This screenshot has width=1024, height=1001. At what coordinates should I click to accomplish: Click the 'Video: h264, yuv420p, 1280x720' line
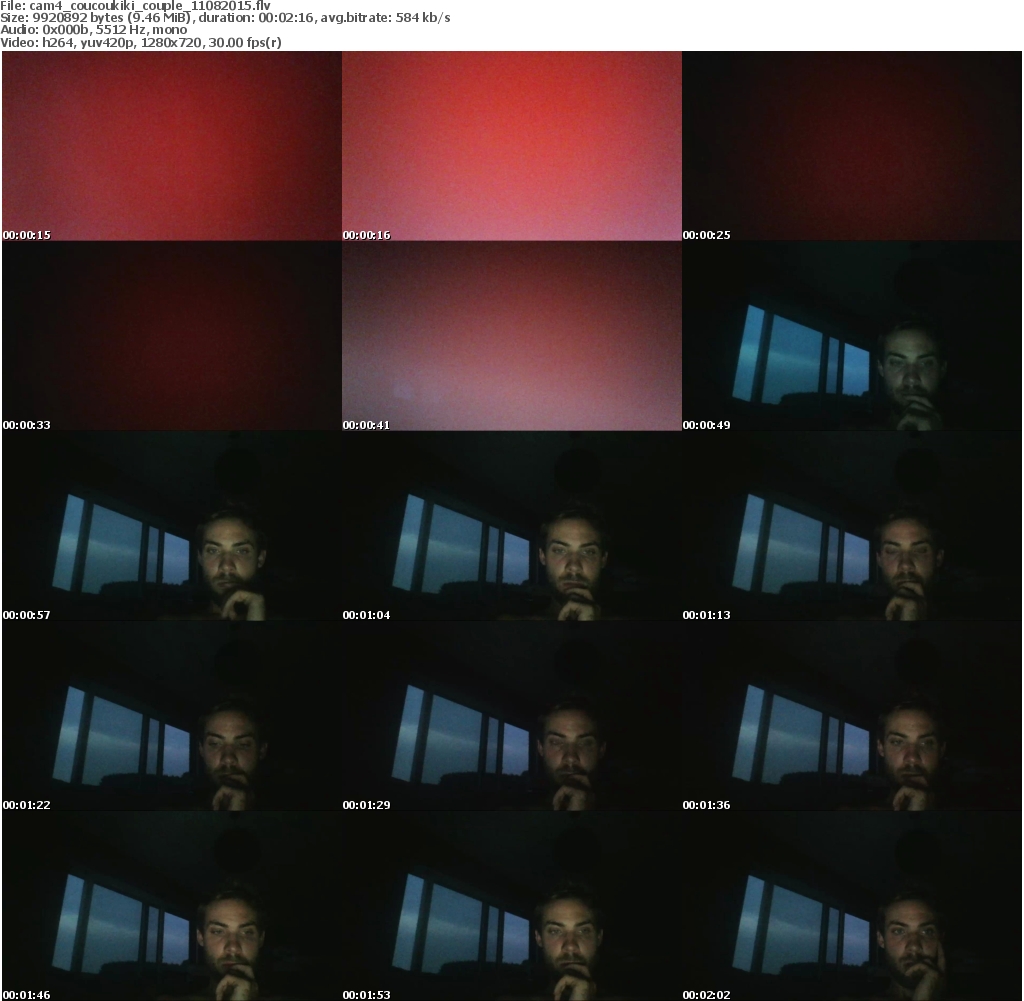141,42
